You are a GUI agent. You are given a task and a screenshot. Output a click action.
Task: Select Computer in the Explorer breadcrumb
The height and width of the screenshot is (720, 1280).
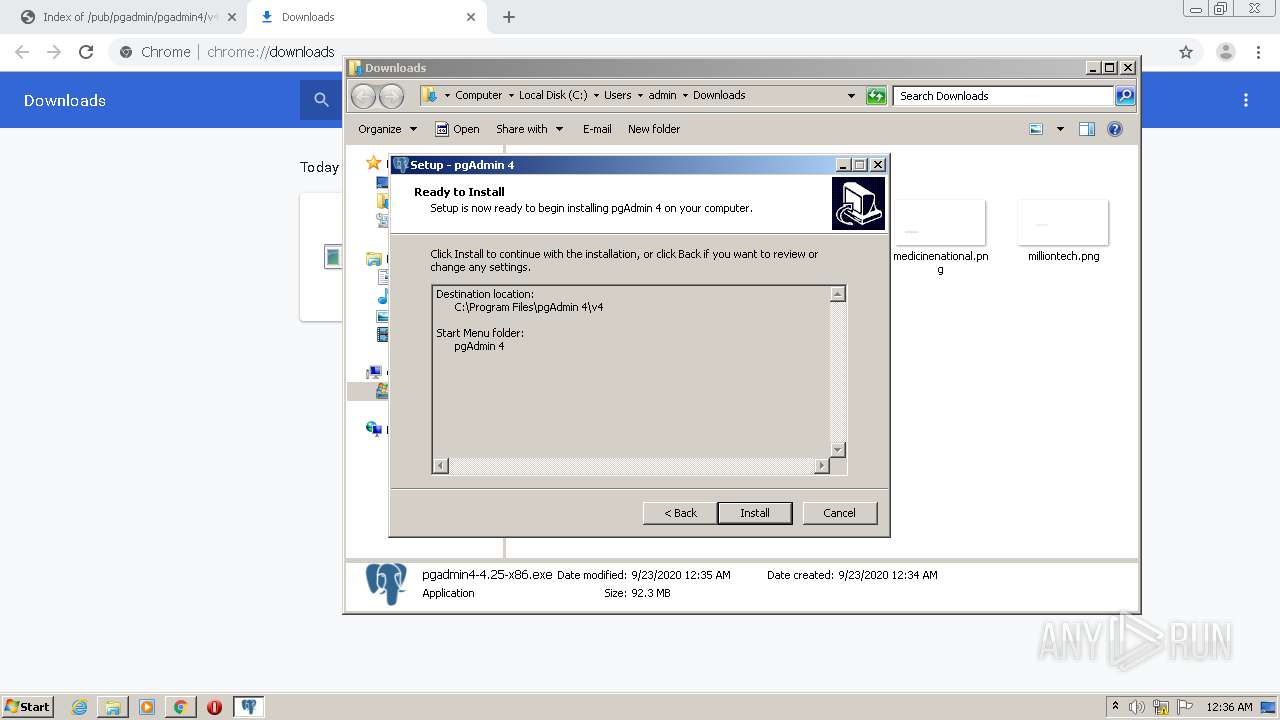(x=479, y=95)
